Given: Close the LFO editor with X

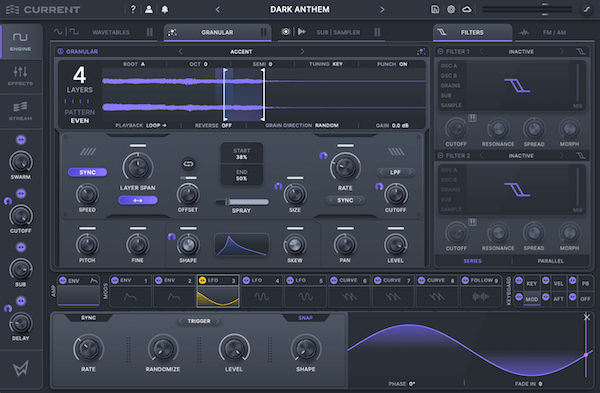Looking at the screenshot, I should (587, 317).
